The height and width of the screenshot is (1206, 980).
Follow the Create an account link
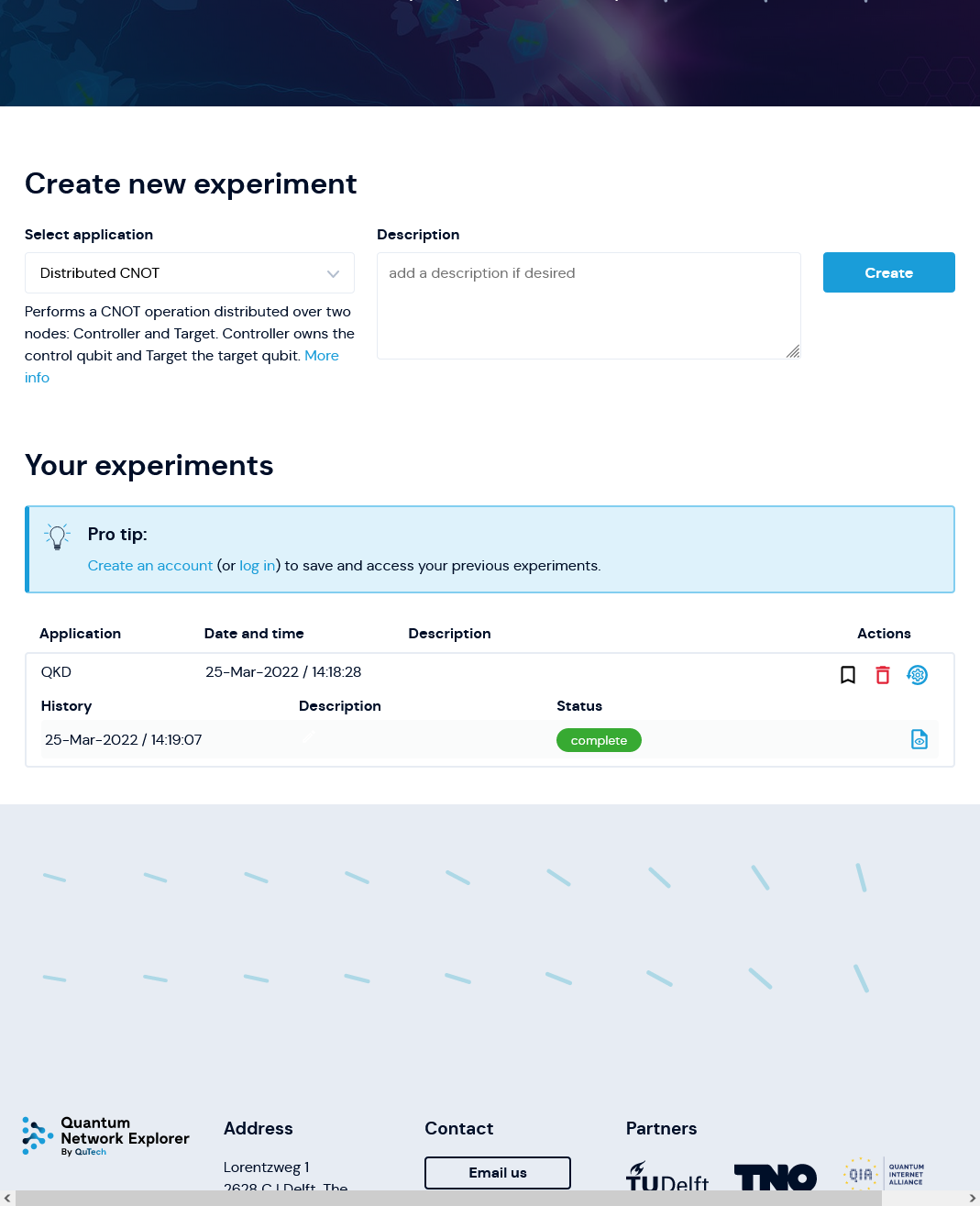[150, 566]
